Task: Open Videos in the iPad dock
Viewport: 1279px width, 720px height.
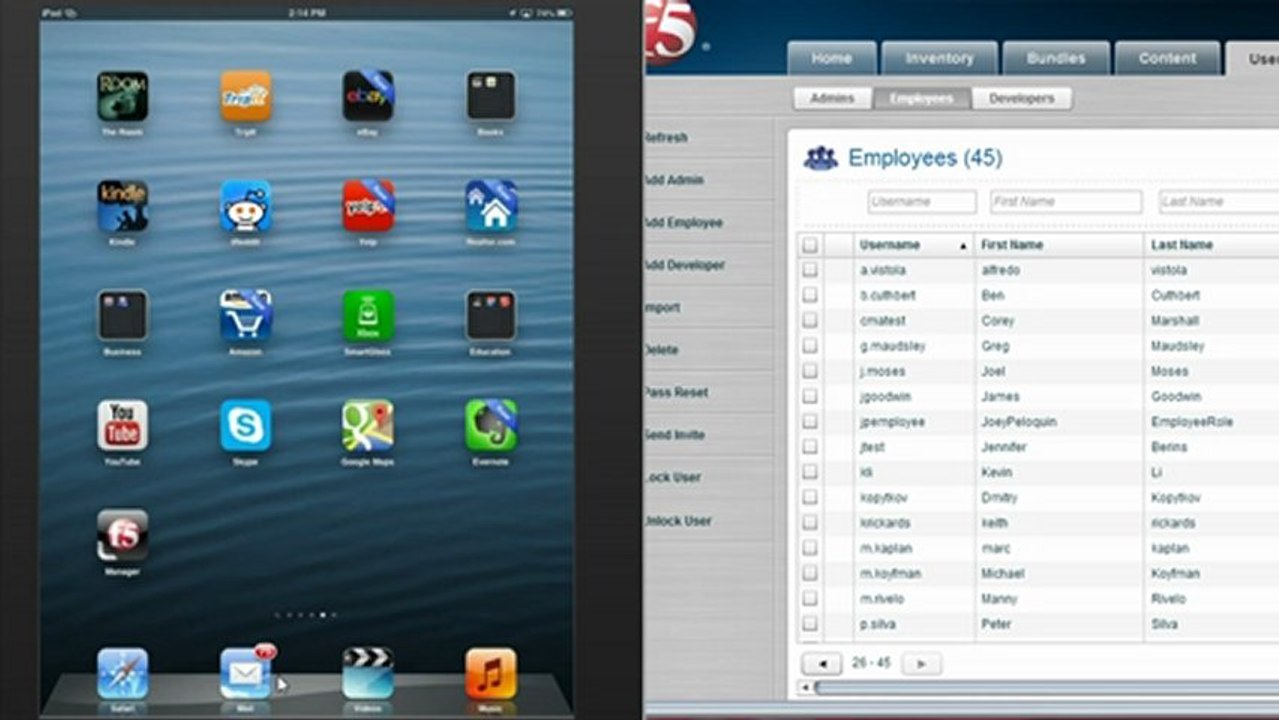Action: 368,674
